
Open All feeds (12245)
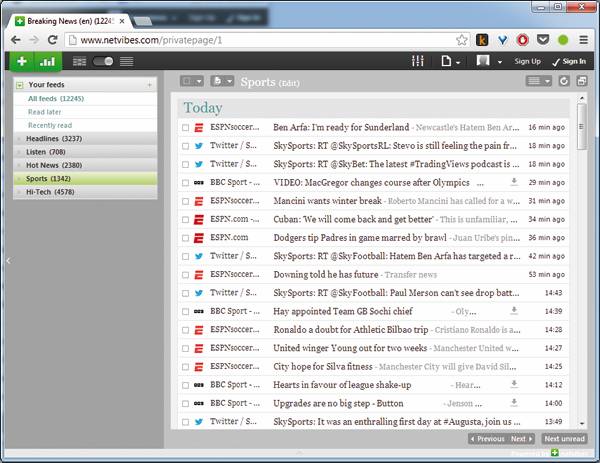[x=56, y=99]
